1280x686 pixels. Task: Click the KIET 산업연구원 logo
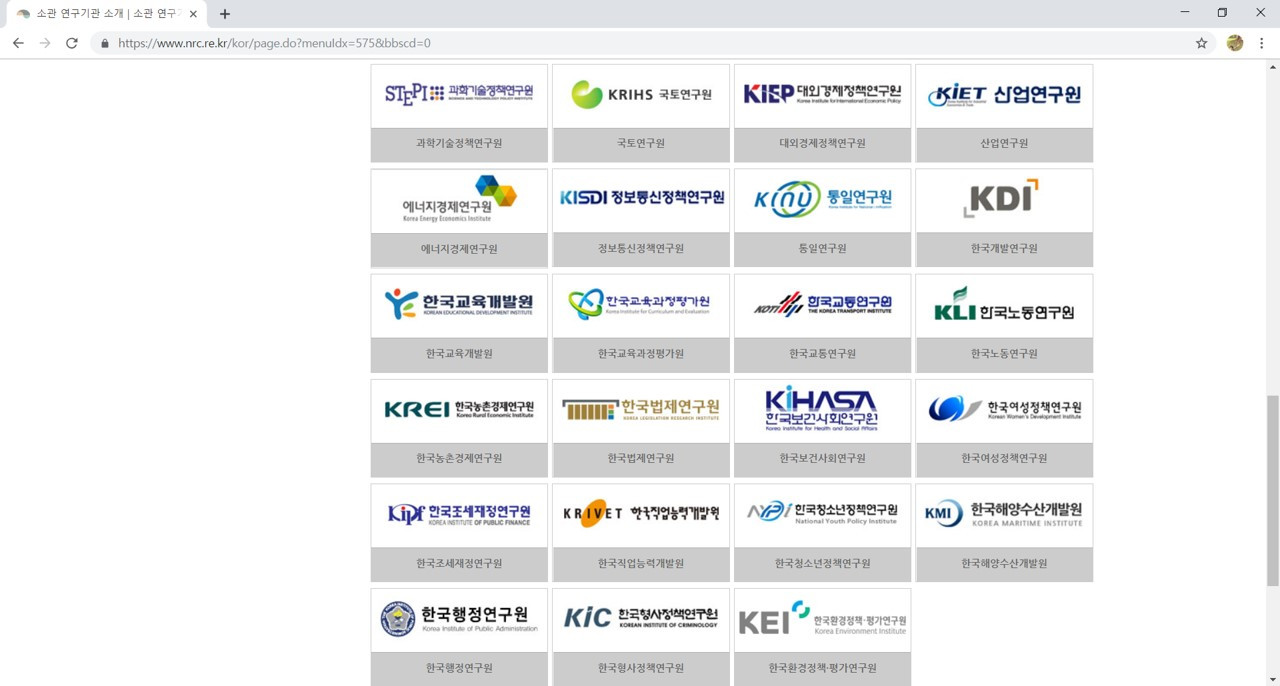(1004, 94)
